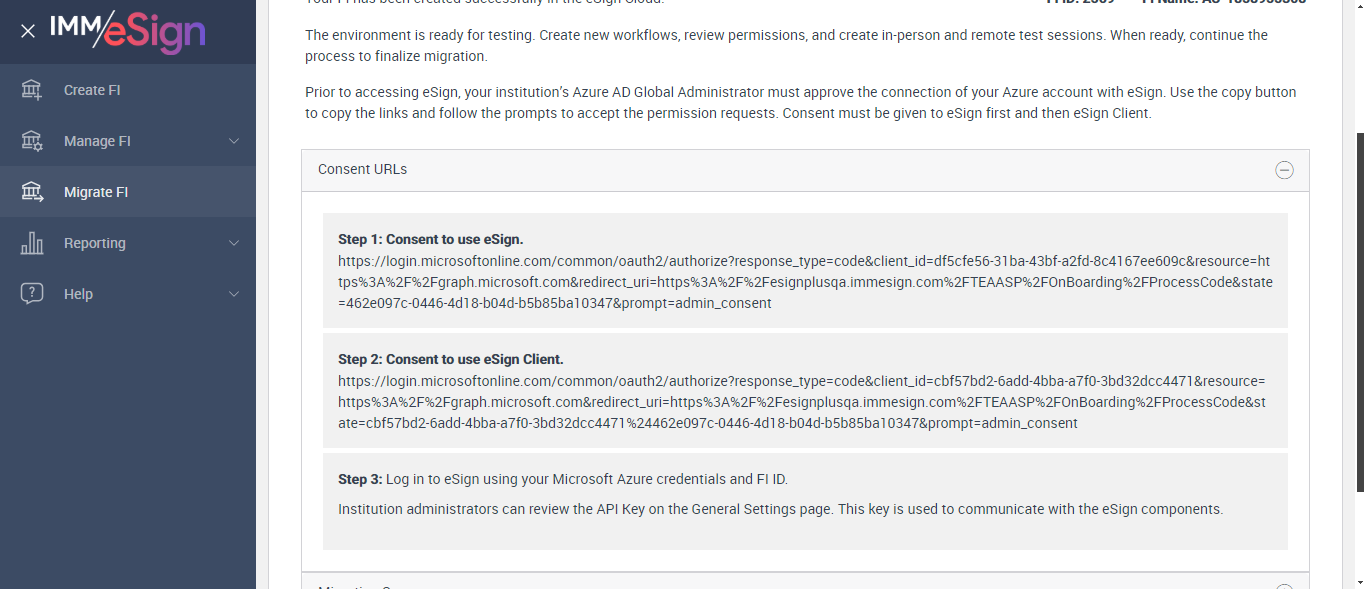Expand the Help submenu chevron
1366x589 pixels.
234,294
